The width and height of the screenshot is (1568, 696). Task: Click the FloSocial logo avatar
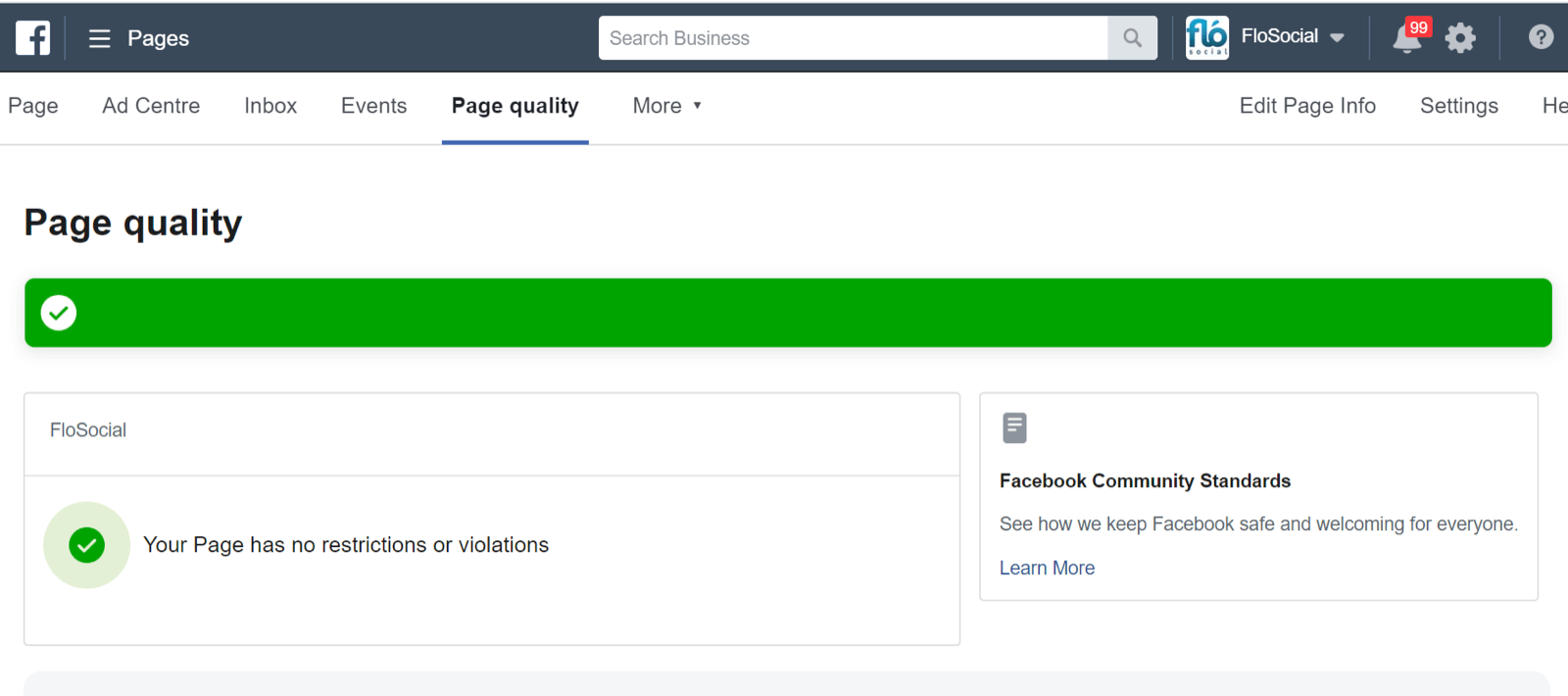pos(1206,37)
